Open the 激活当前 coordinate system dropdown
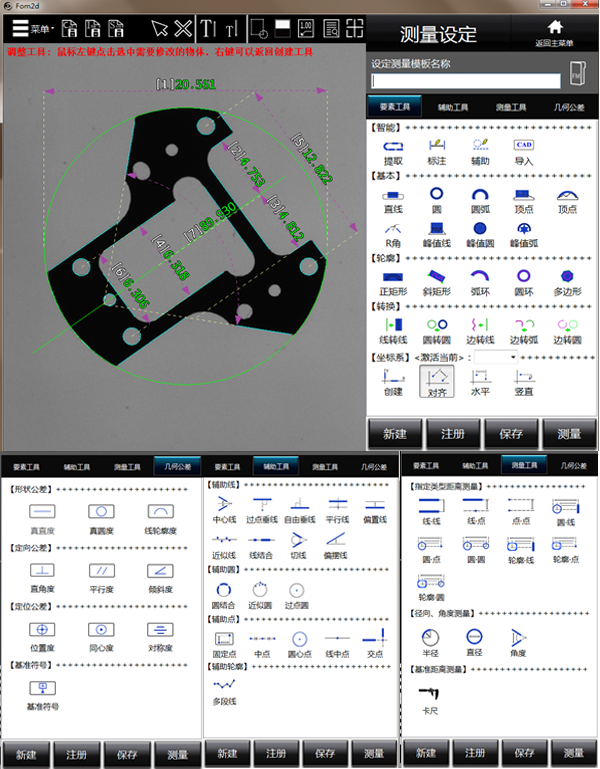The image size is (600, 769). tap(497, 356)
